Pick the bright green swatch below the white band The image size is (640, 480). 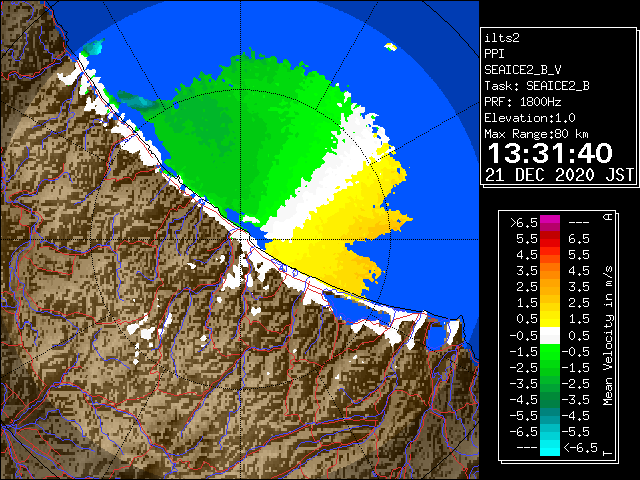click(x=550, y=352)
